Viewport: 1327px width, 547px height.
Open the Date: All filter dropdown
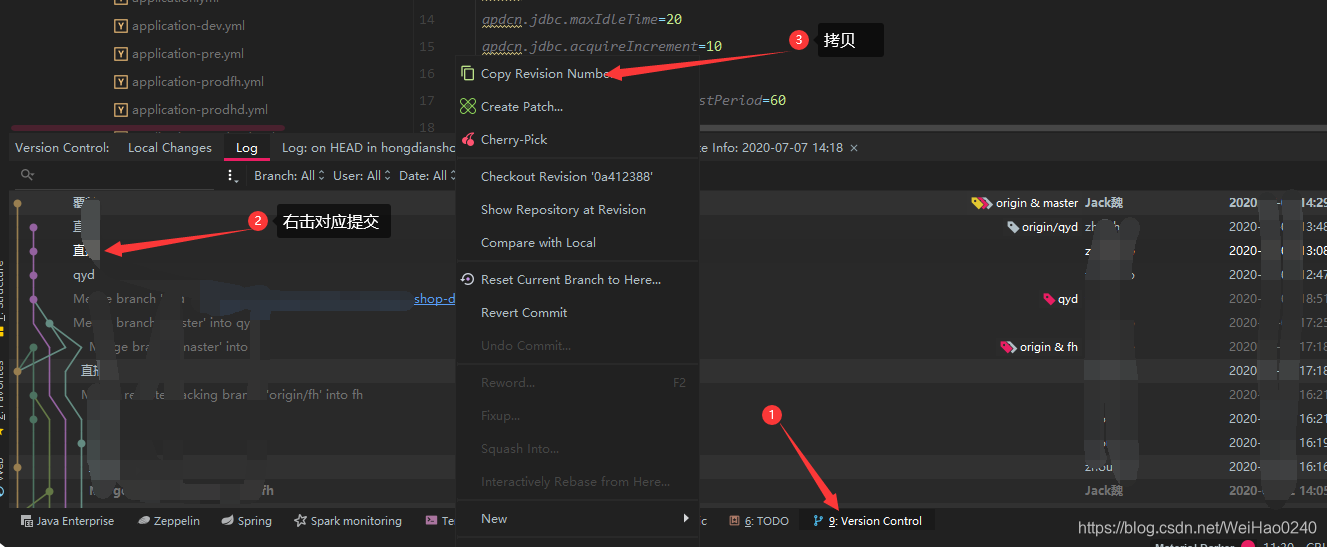[x=428, y=176]
